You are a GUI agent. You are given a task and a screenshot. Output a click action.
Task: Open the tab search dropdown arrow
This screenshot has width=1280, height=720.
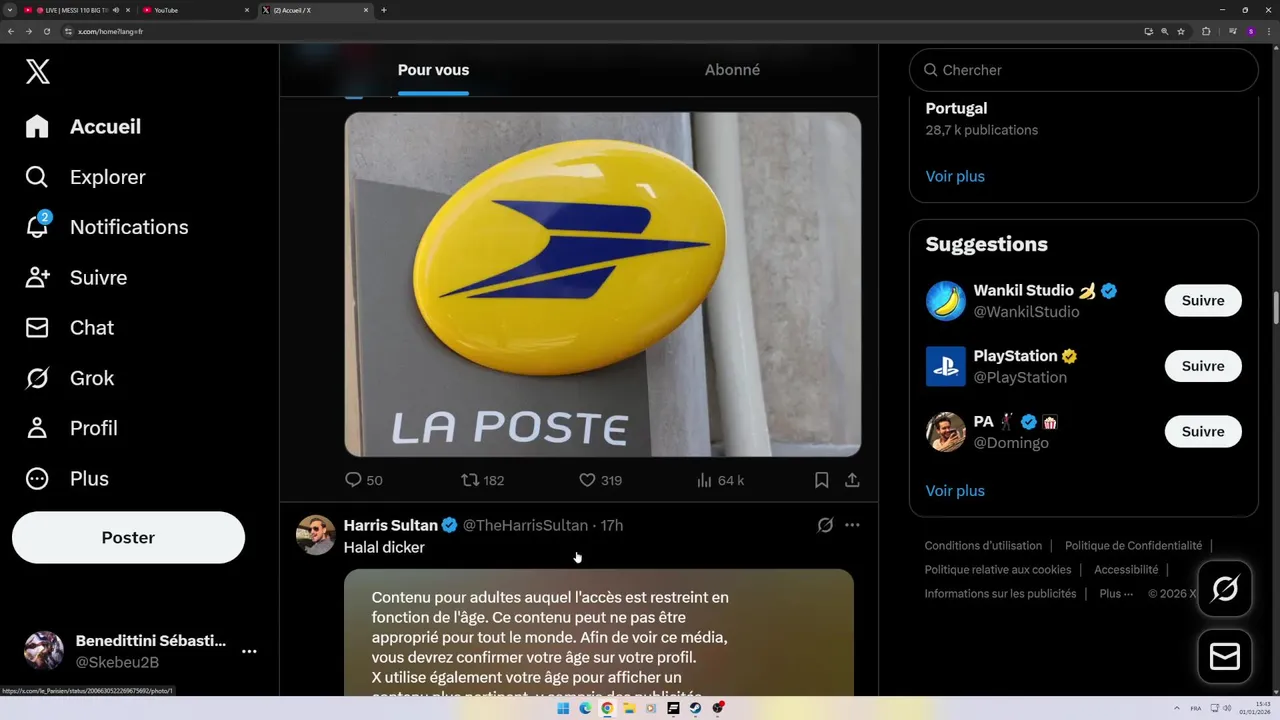9,10
